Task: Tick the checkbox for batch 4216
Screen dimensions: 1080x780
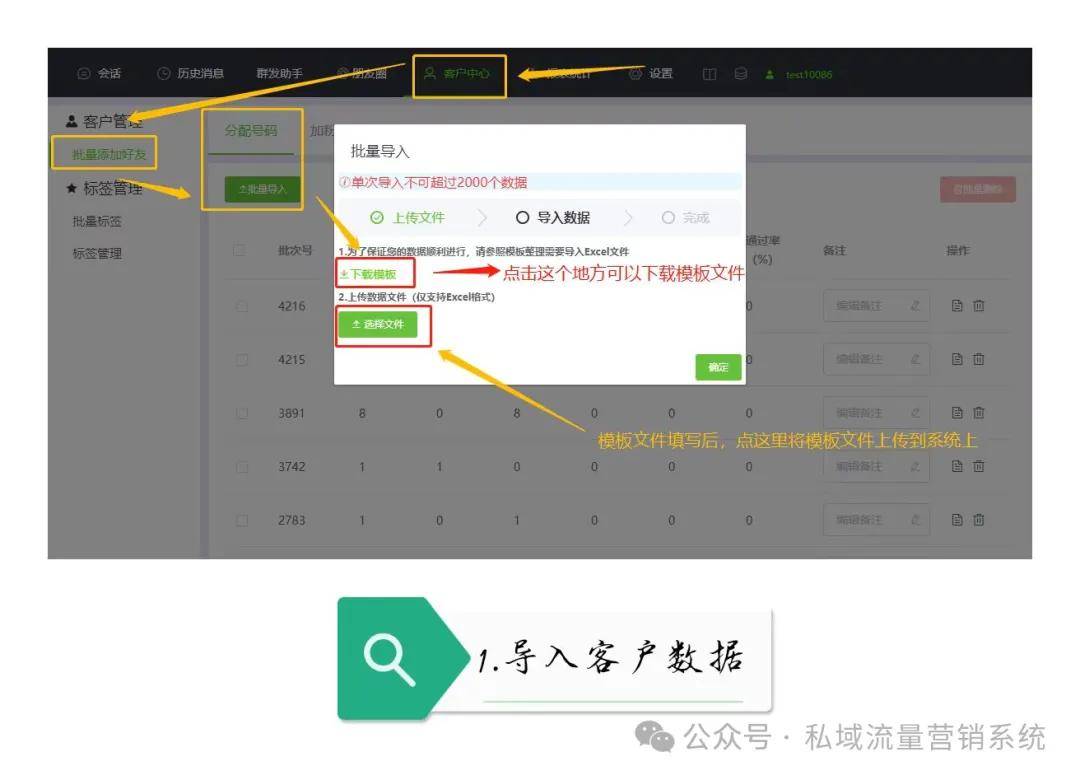Action: [241, 306]
